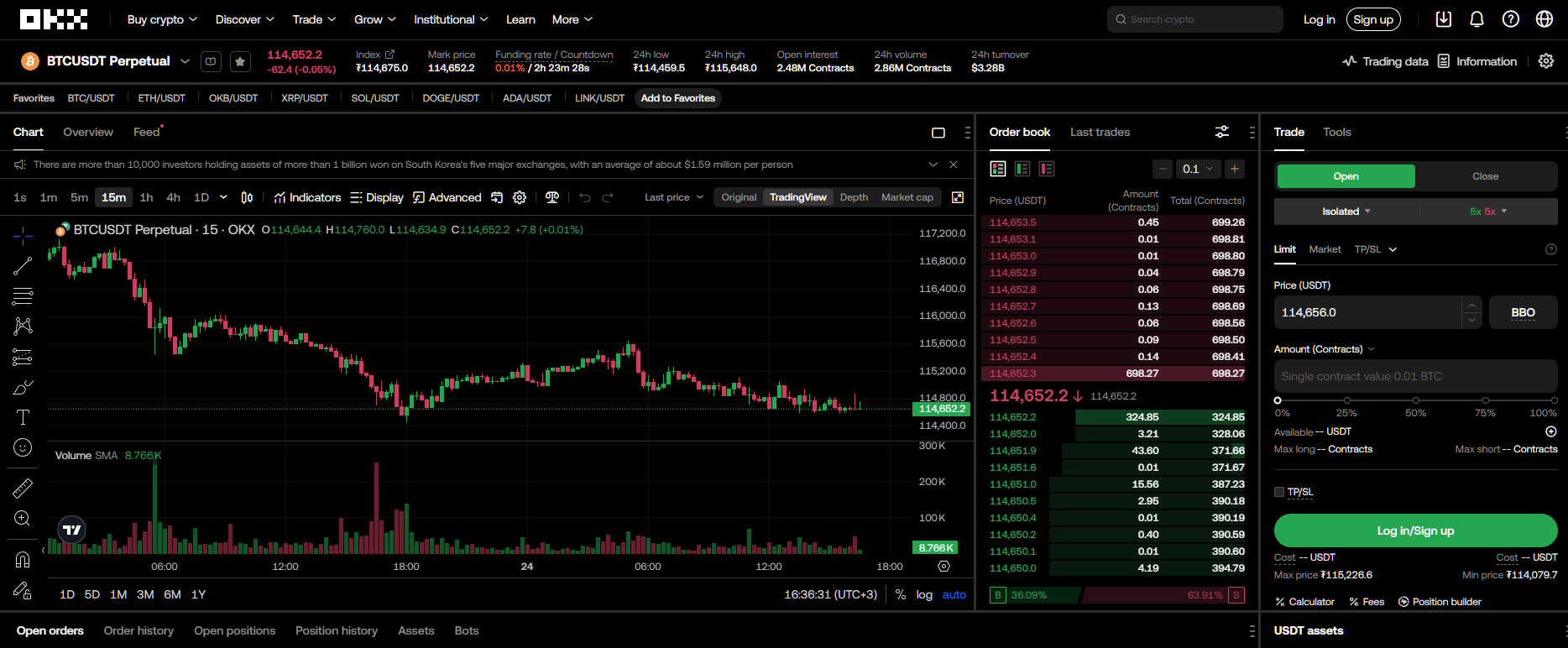Open the Calculator link
Viewport: 1568px width, 648px height.
click(x=1304, y=602)
